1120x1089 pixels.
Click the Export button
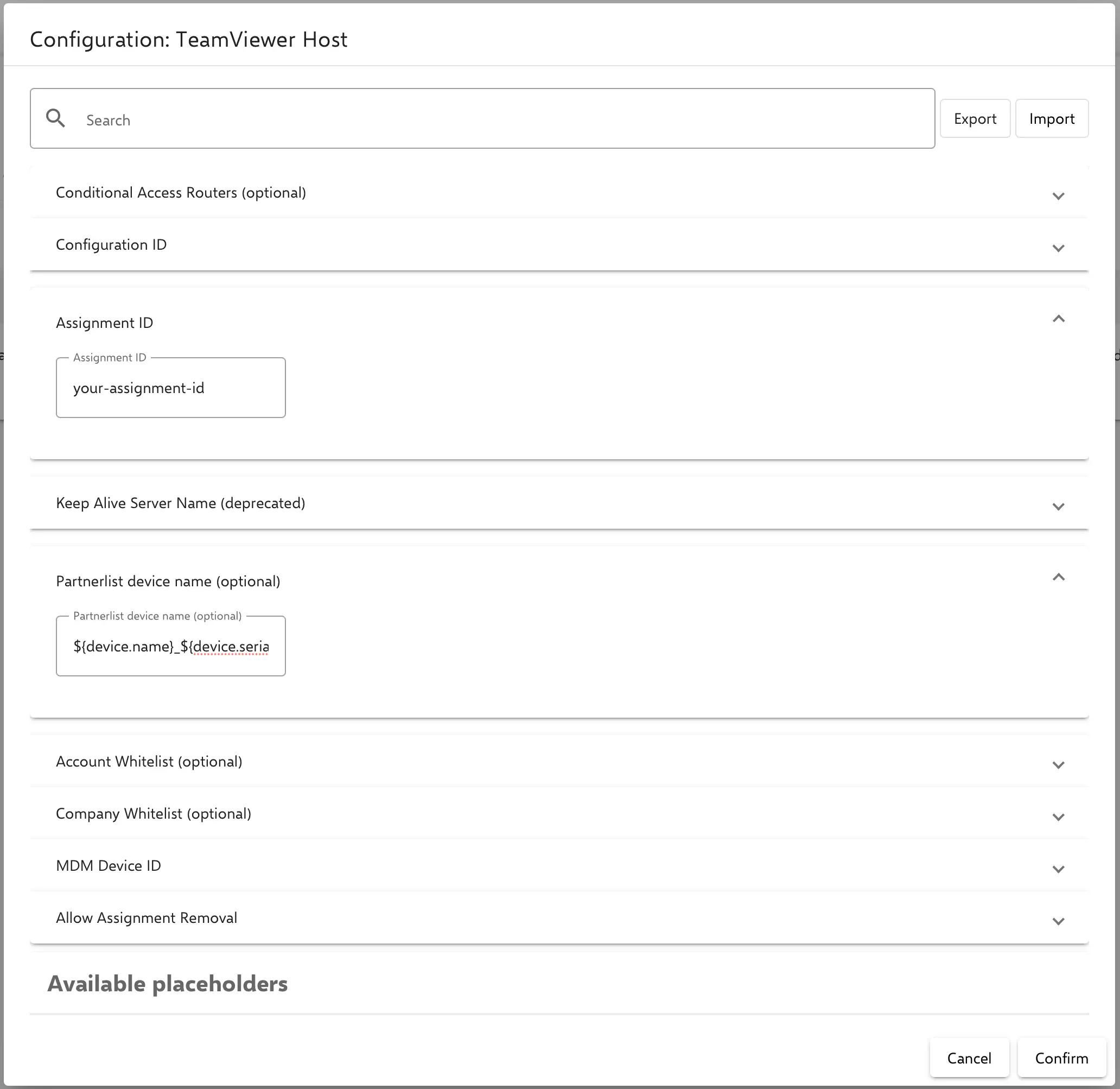click(x=974, y=118)
